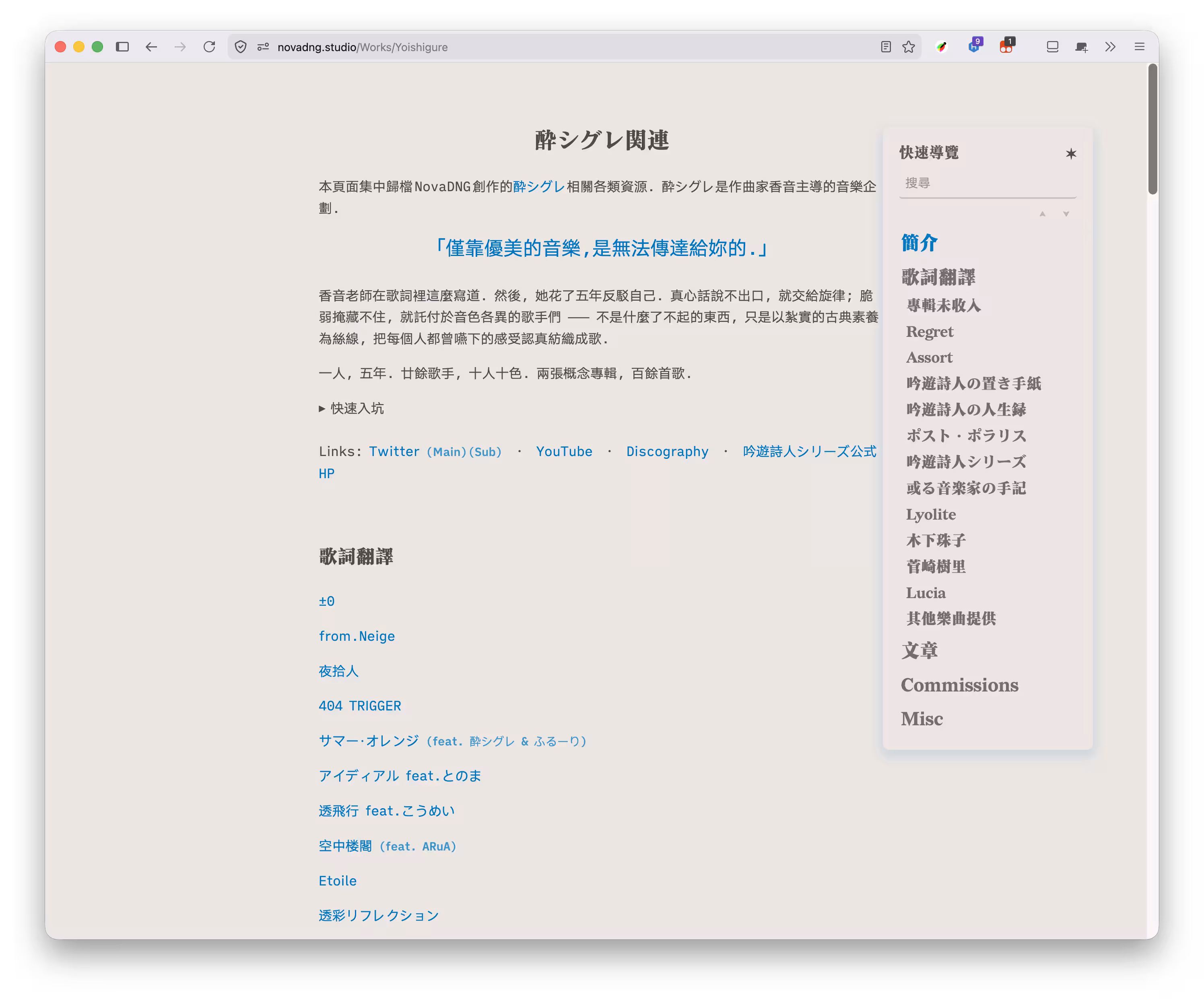The image size is (1204, 999).
Task: Click the page vertical scrollbar thumb
Action: (x=1152, y=130)
